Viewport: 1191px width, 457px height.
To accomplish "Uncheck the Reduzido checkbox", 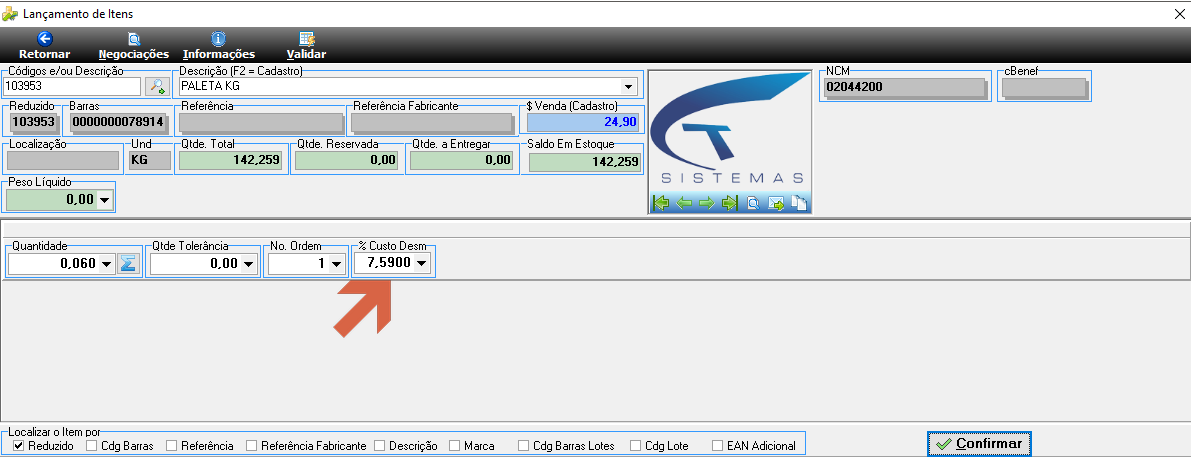I will [19, 446].
